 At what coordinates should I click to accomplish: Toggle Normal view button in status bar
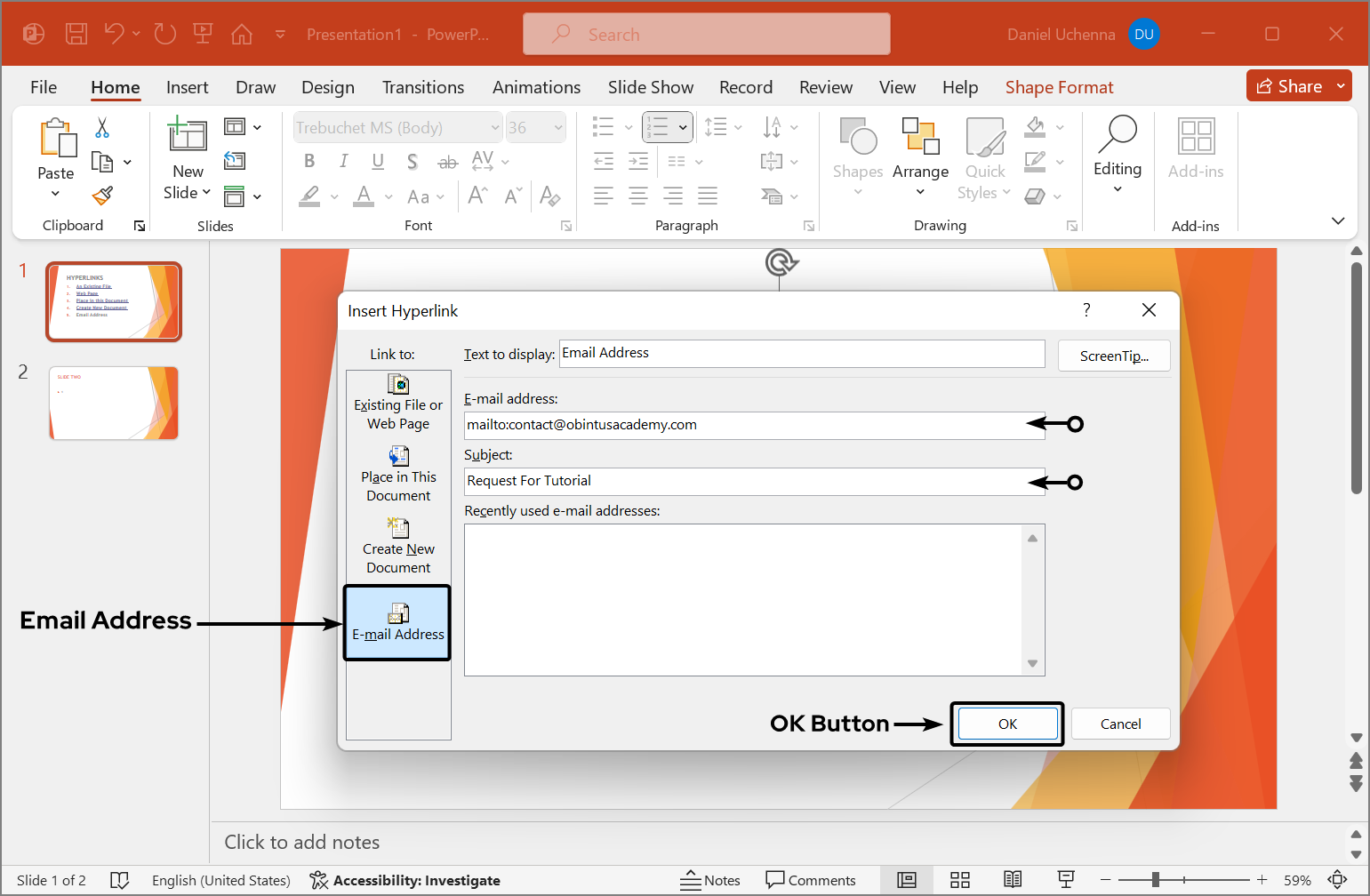907,880
